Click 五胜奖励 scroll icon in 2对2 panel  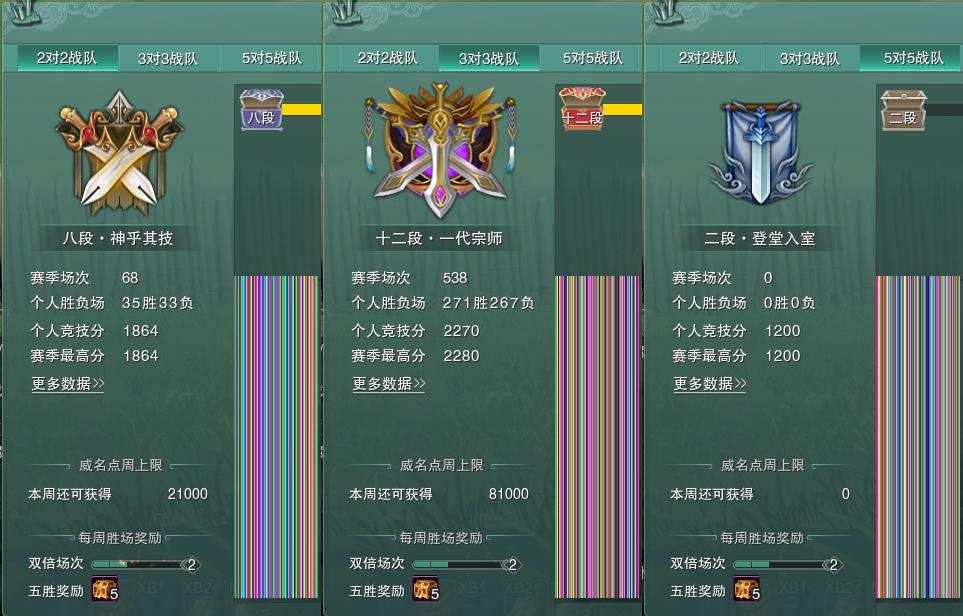coord(104,589)
